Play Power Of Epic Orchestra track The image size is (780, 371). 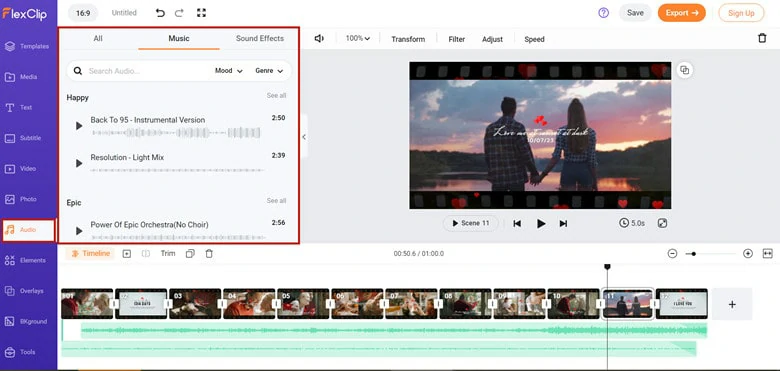79,230
